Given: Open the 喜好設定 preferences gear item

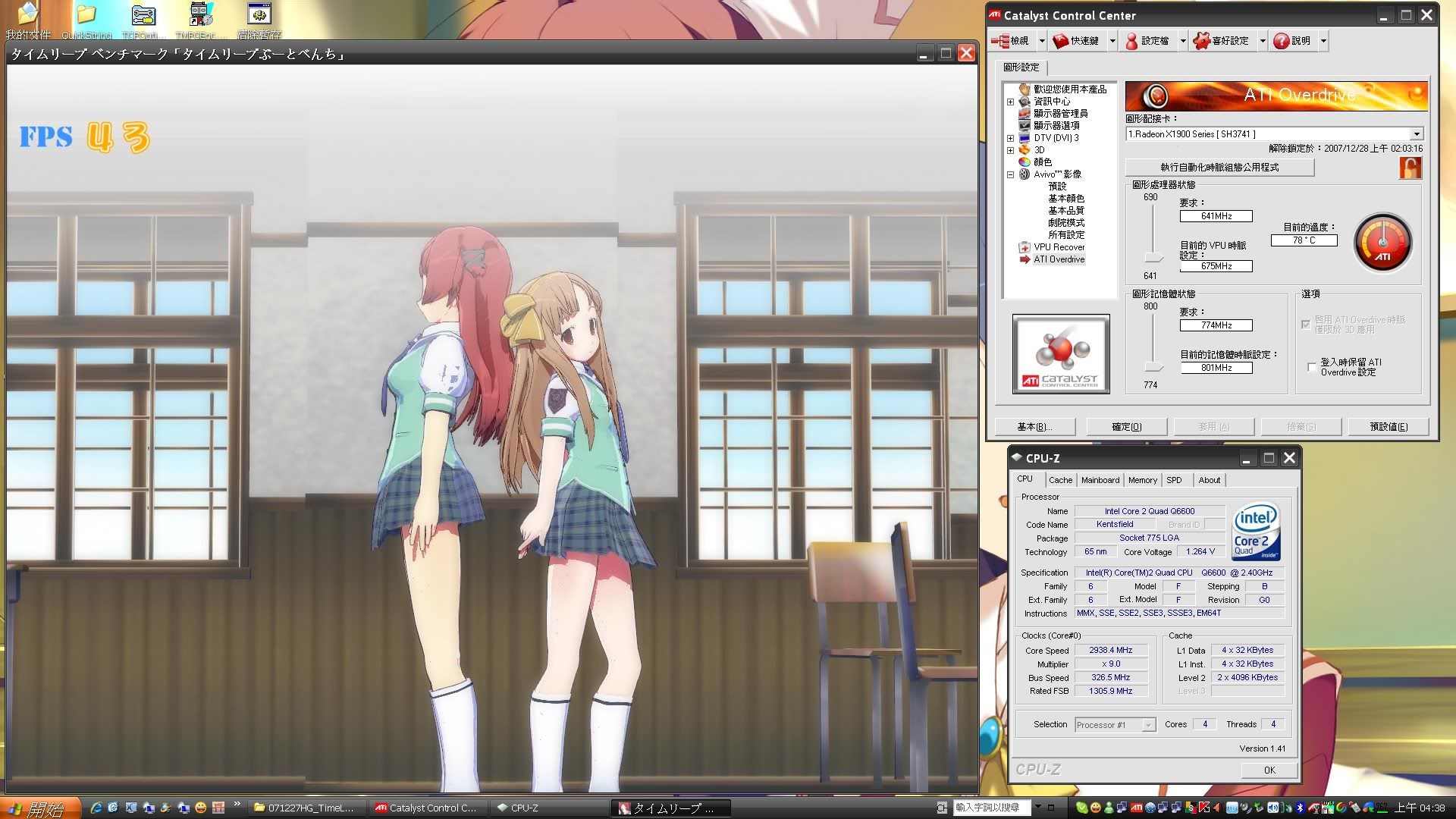Looking at the screenshot, I should (x=1221, y=41).
